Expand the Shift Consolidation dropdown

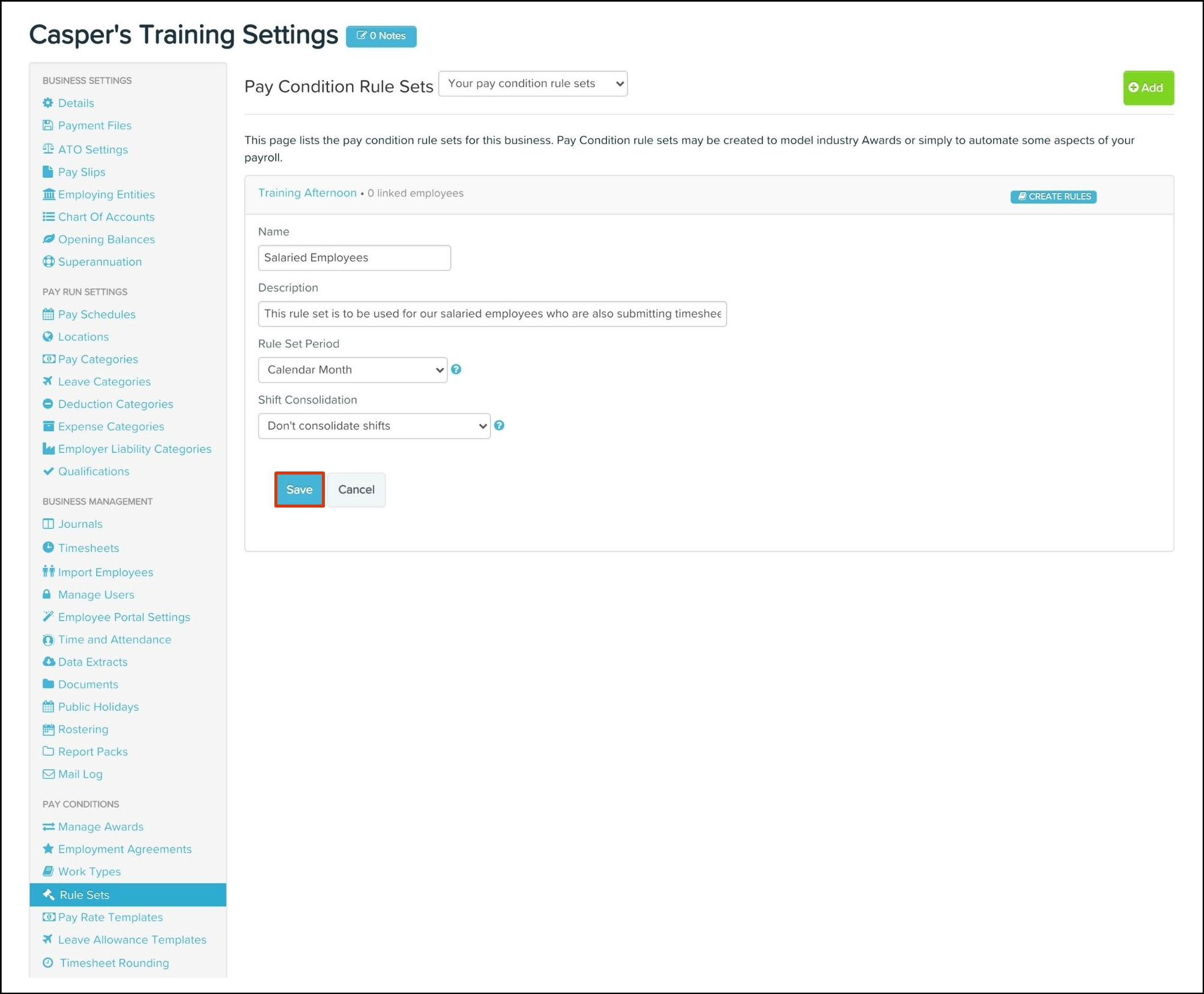click(374, 426)
